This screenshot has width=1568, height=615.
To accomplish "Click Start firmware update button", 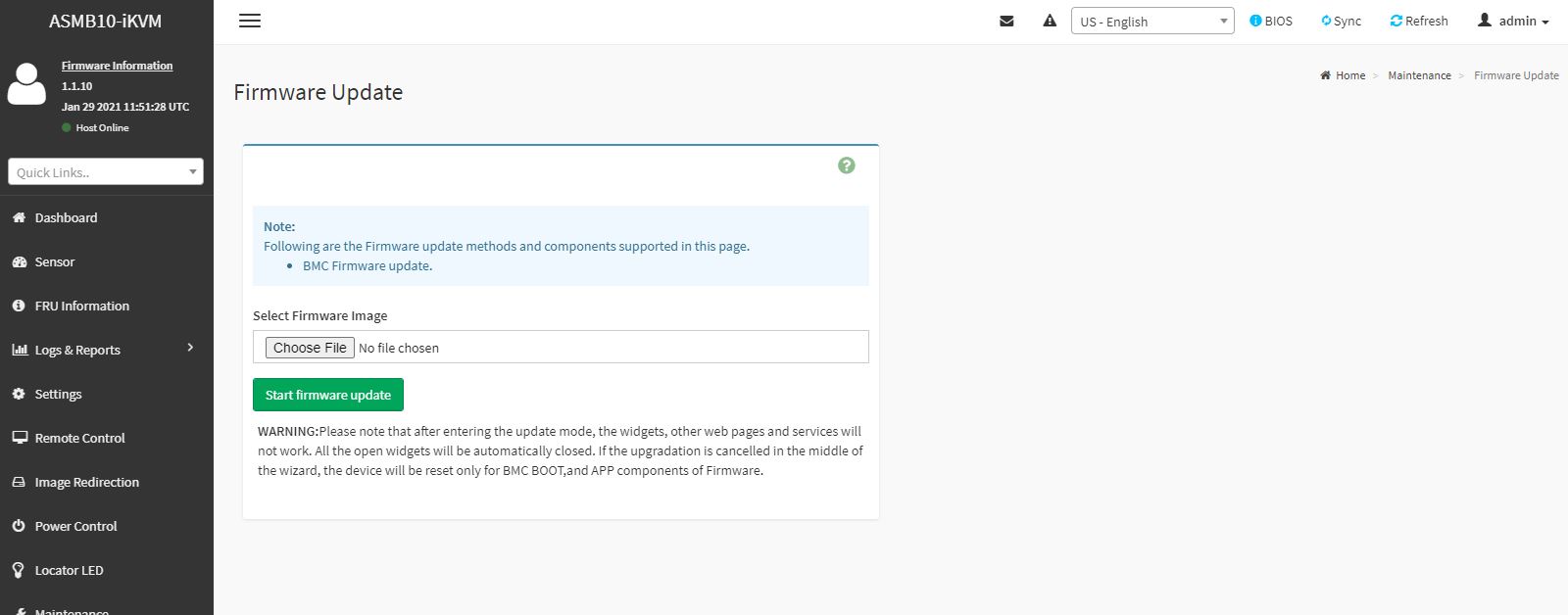I will (328, 395).
